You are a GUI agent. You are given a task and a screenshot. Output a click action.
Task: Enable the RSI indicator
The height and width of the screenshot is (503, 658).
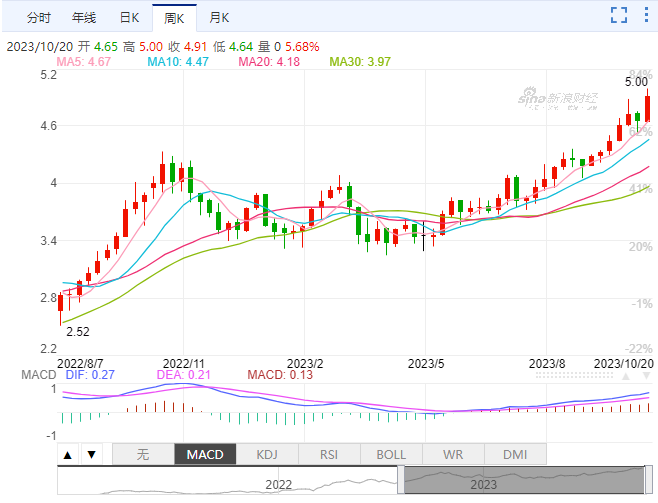329,454
